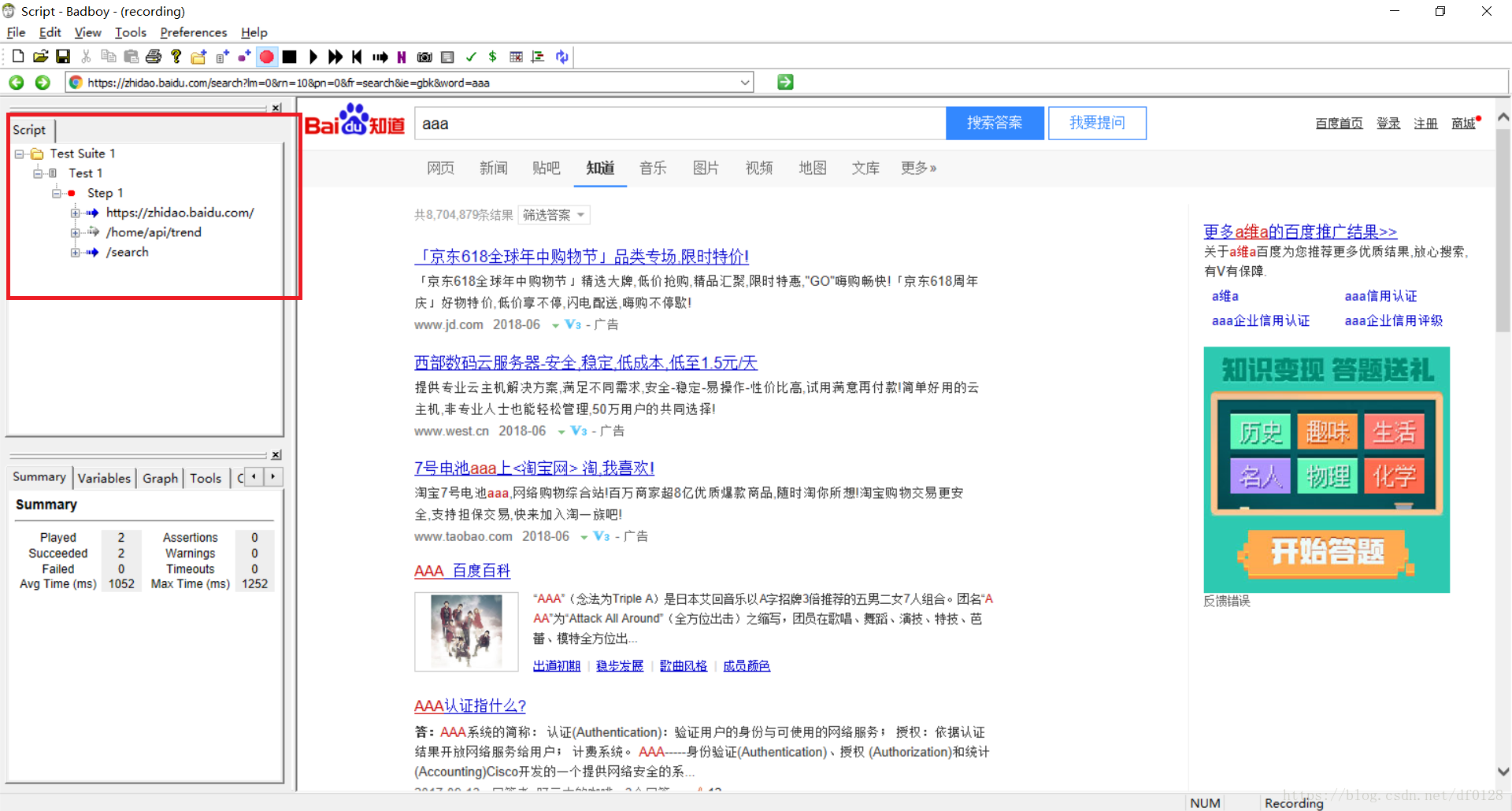Expand the /home/api/trend request node

click(75, 233)
